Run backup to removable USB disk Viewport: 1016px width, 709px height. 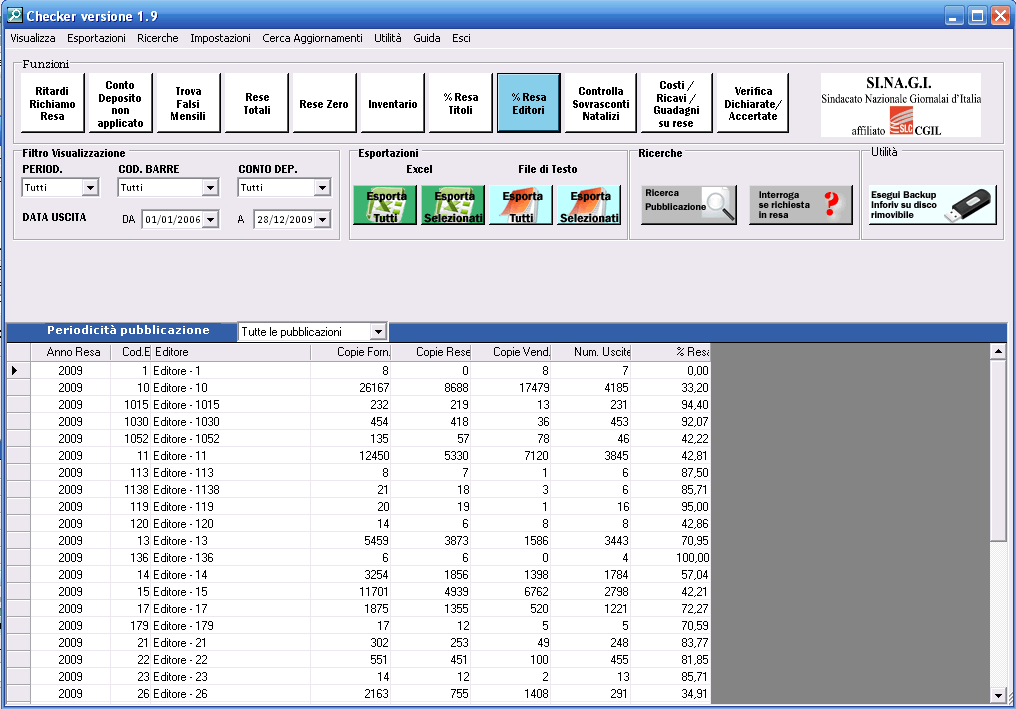[x=932, y=205]
